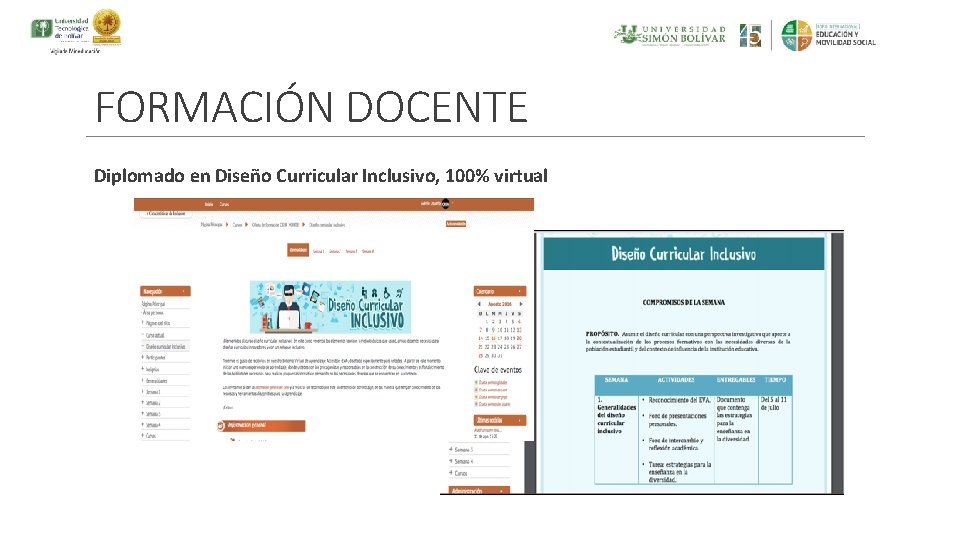Expand Cursos at bottom of Navegación tree
960x540 pixels.
(x=143, y=436)
